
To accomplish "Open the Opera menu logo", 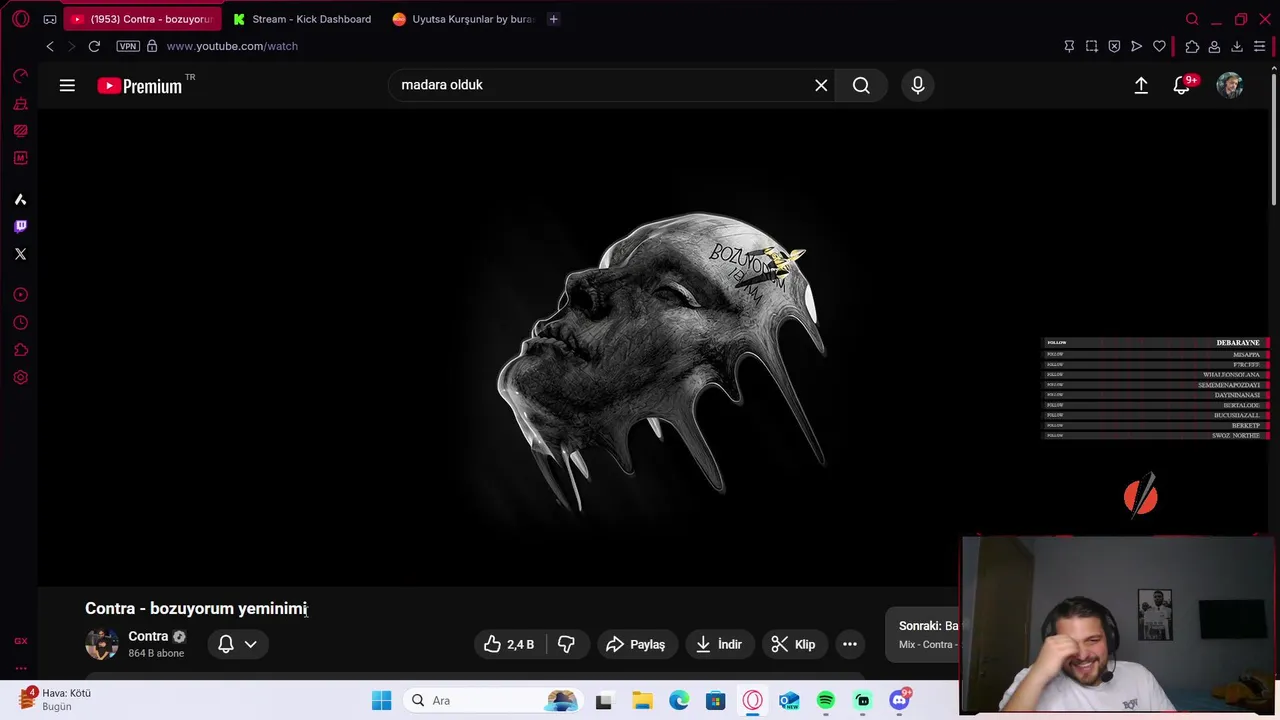I will (20, 19).
